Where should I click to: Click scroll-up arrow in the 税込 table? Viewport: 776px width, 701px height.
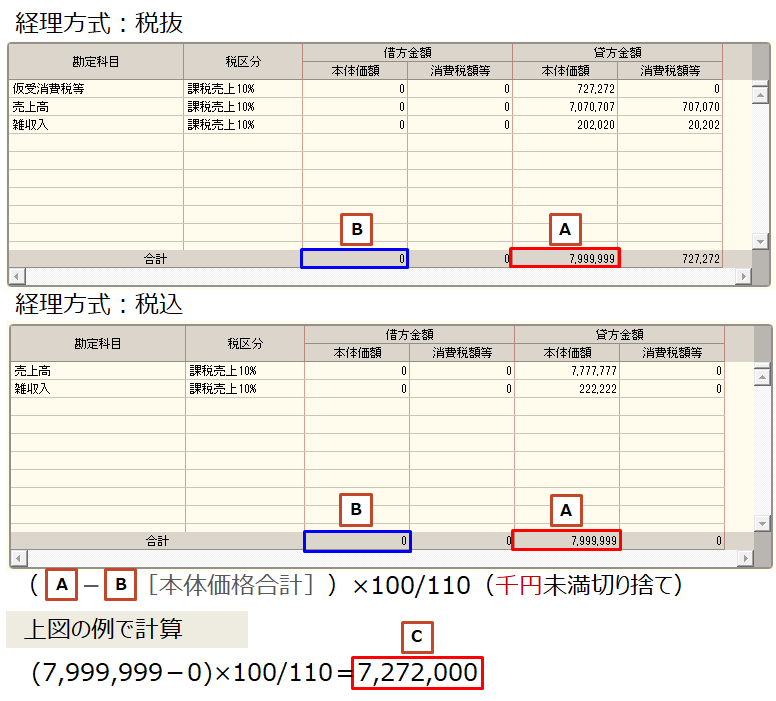762,378
